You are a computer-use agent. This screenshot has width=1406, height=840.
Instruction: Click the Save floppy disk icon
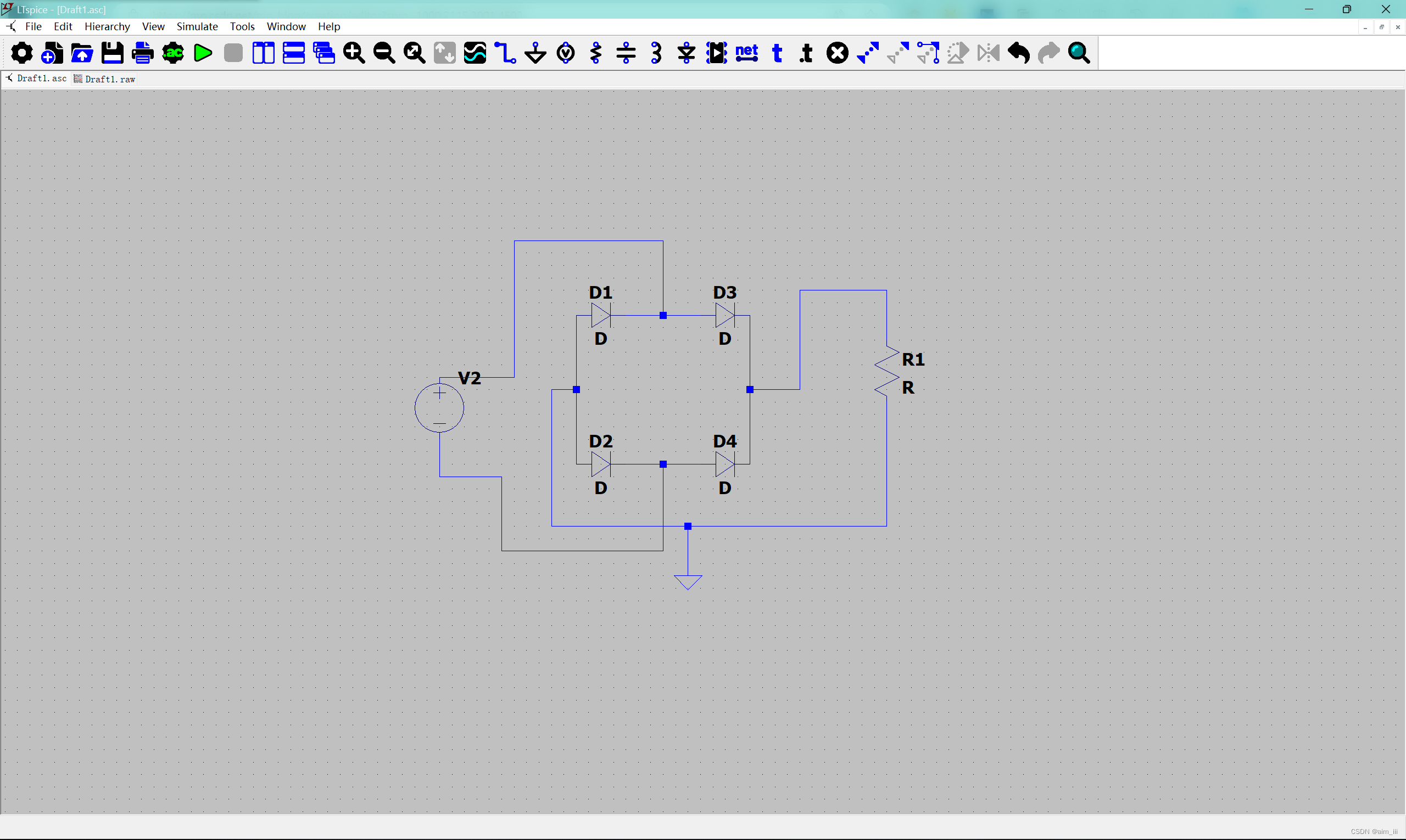112,53
